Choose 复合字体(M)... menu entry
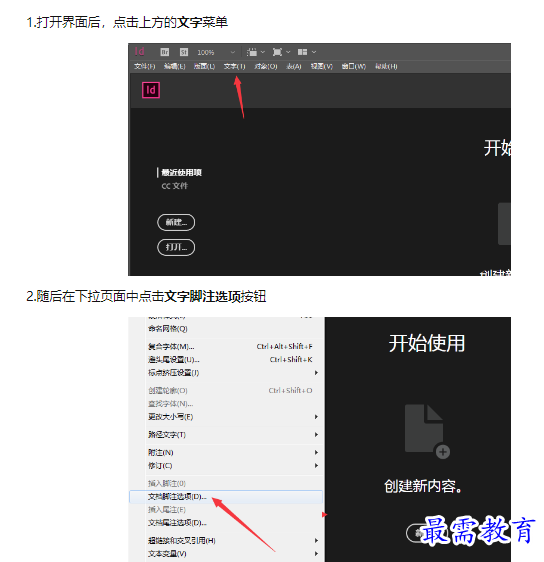Image resolution: width=544 pixels, height=562 pixels. (226, 346)
